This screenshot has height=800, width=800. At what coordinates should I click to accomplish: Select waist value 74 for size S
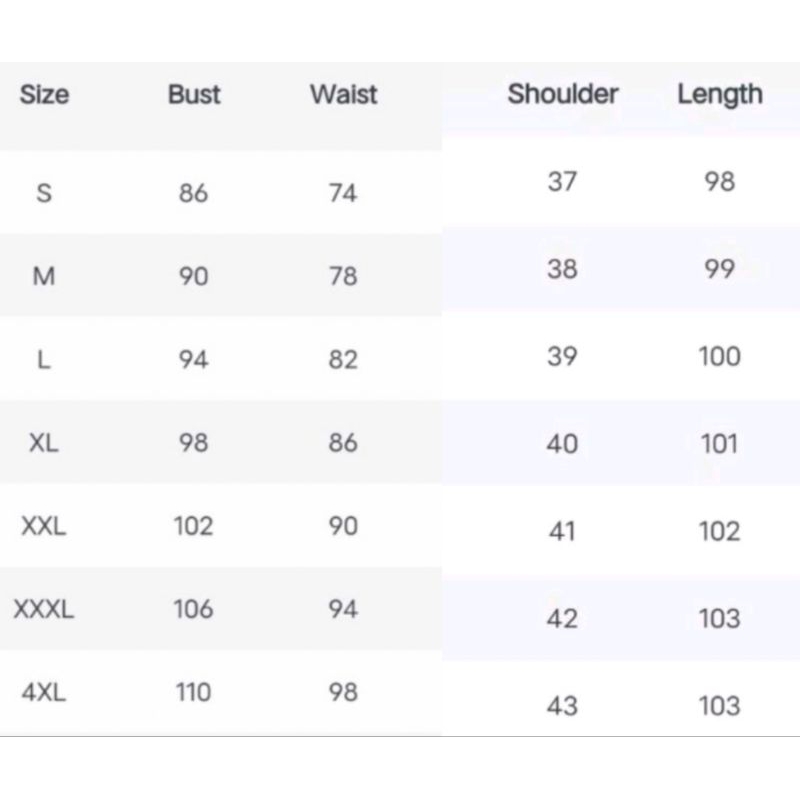(343, 193)
